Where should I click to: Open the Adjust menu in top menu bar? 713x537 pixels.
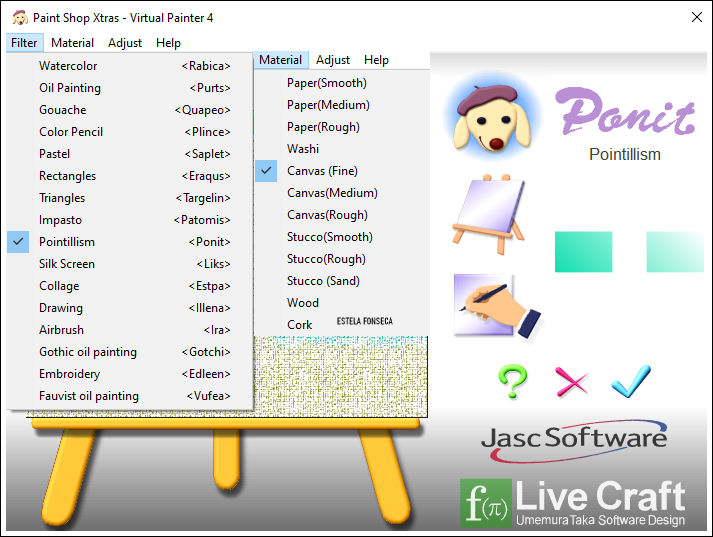(x=125, y=43)
